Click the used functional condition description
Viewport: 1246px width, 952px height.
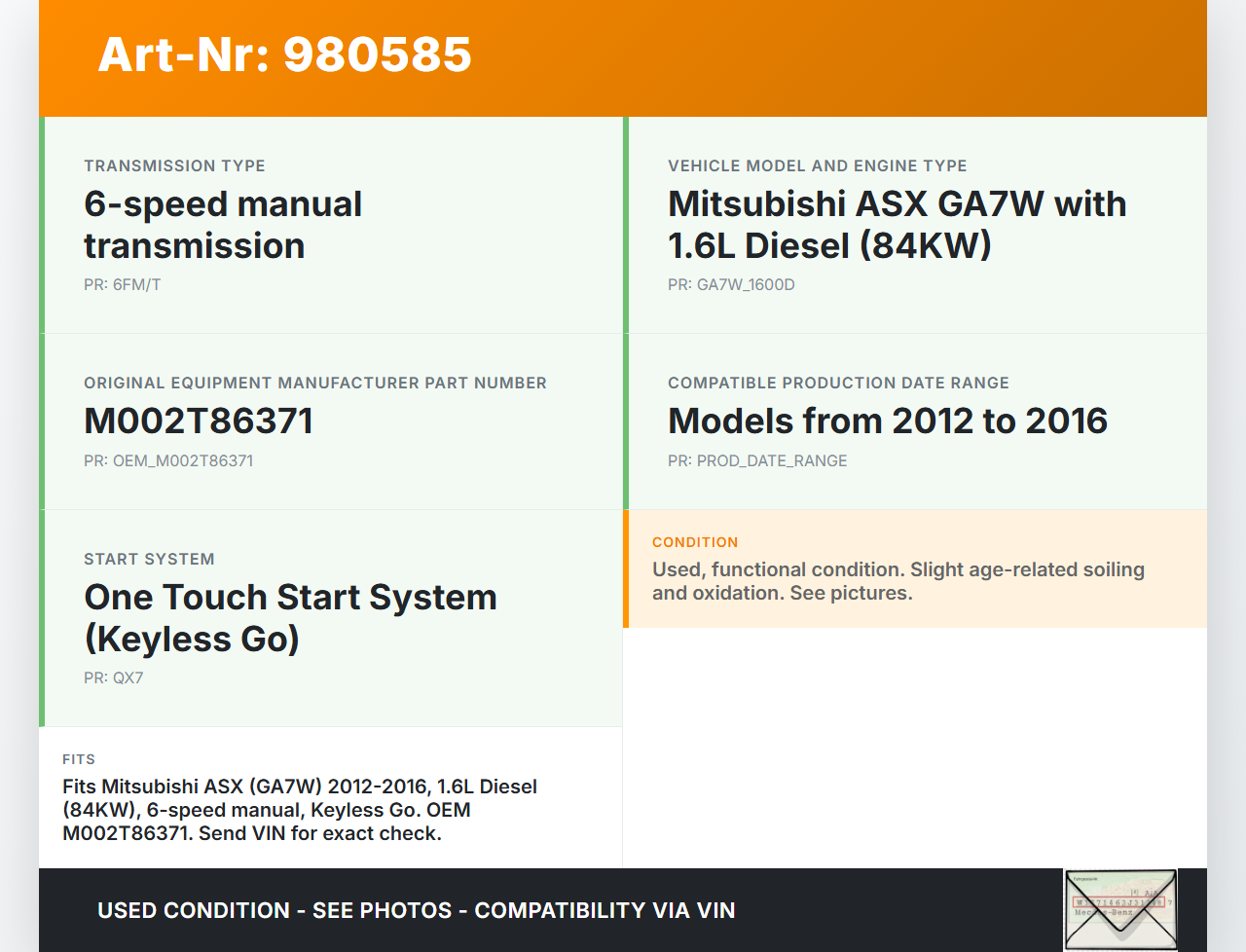(x=898, y=581)
